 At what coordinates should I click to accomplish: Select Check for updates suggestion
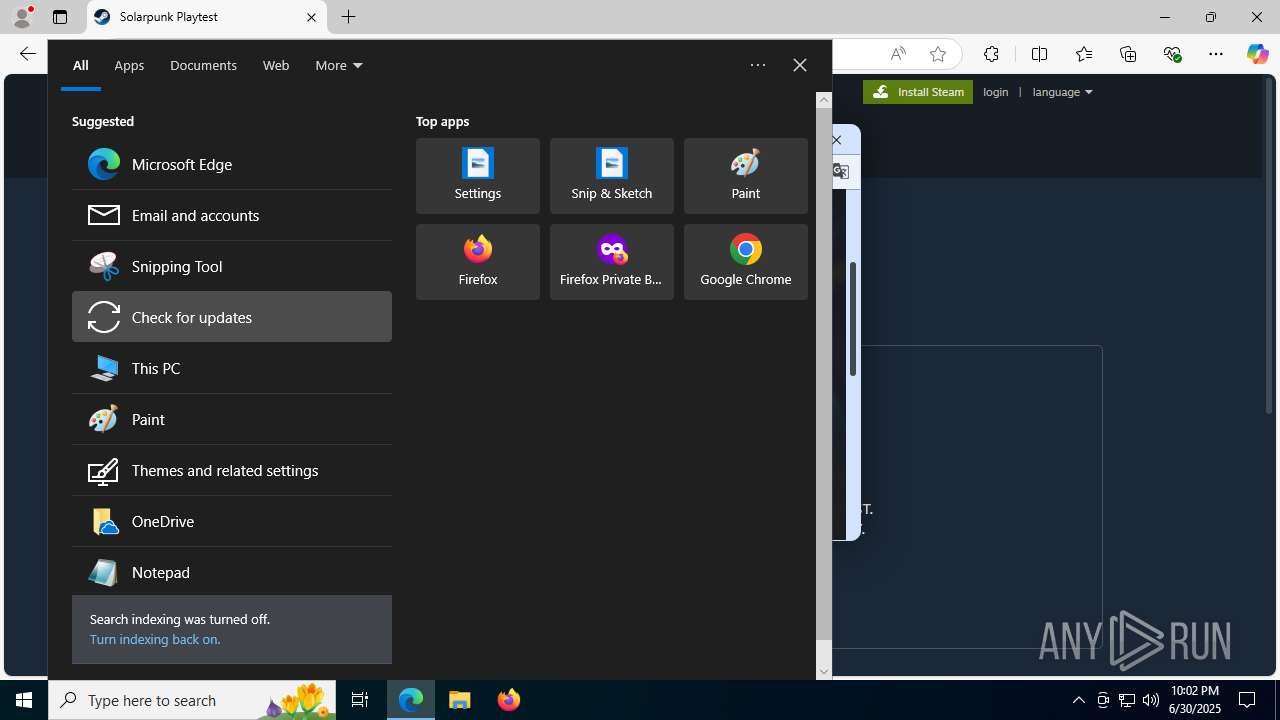(231, 317)
